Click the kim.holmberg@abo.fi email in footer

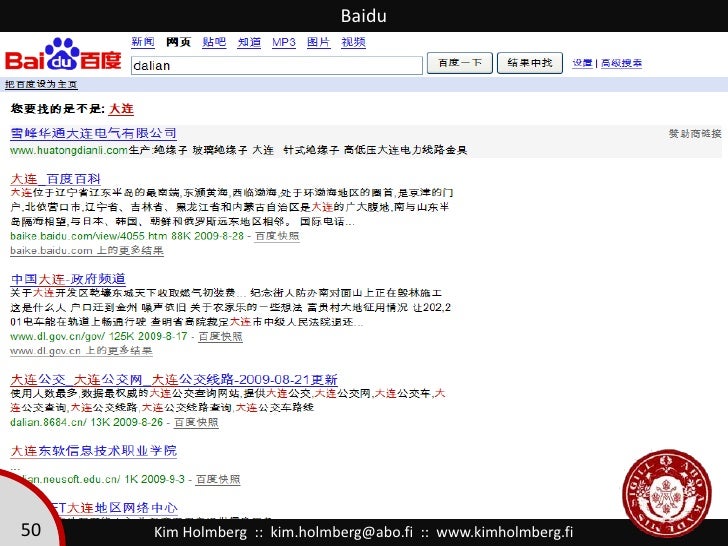pyautogui.click(x=341, y=532)
